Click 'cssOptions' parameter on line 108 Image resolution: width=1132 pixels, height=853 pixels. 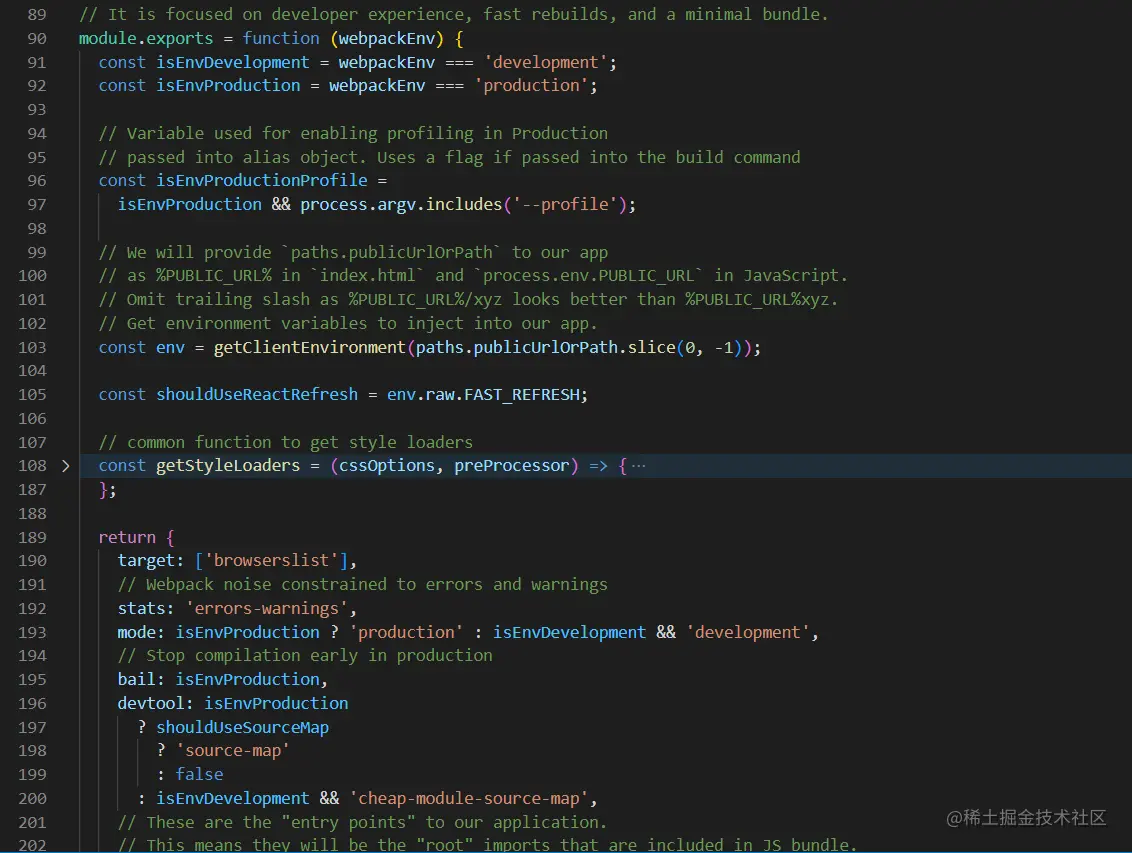click(x=386, y=466)
